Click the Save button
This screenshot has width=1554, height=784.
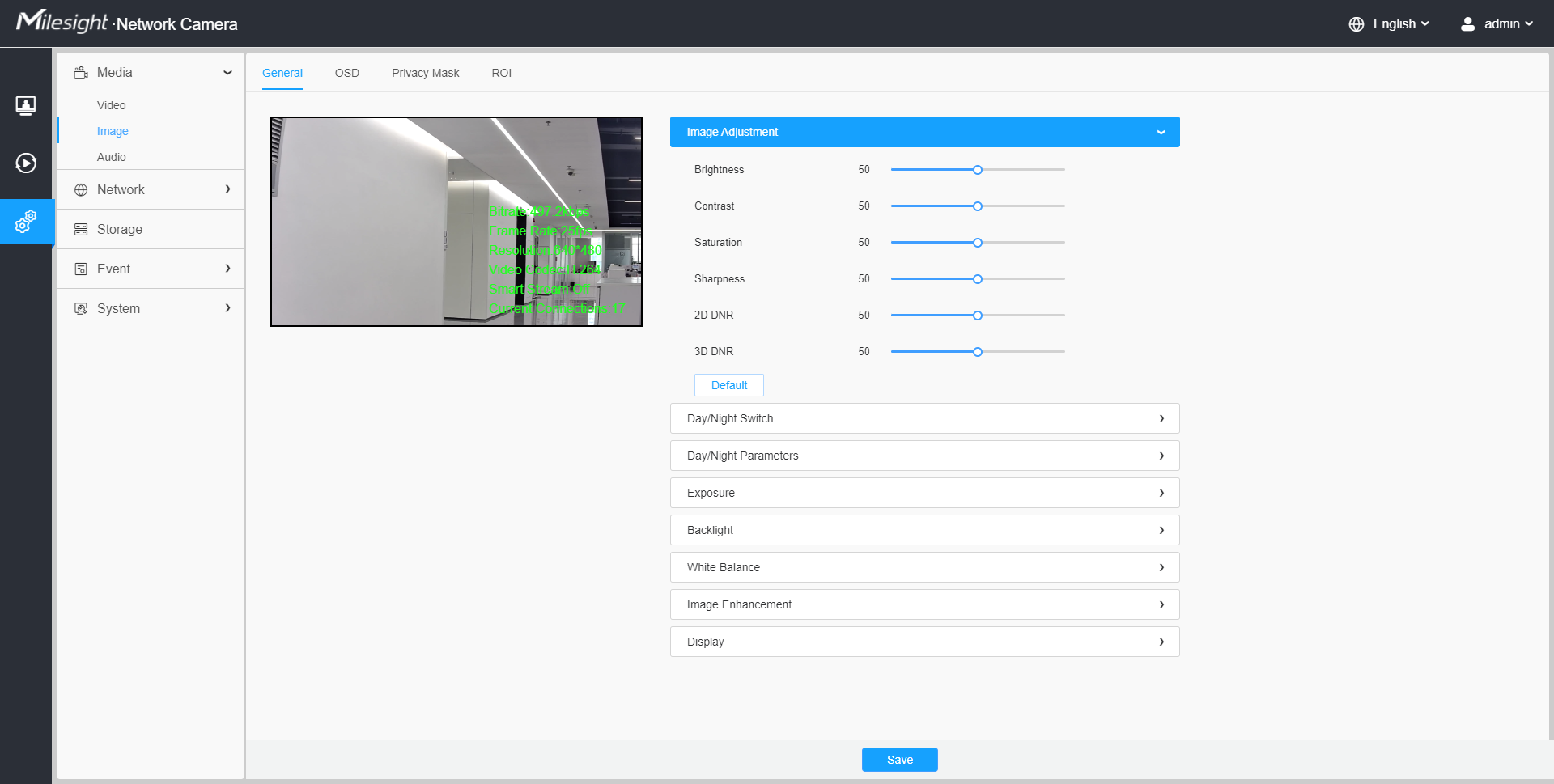[900, 760]
